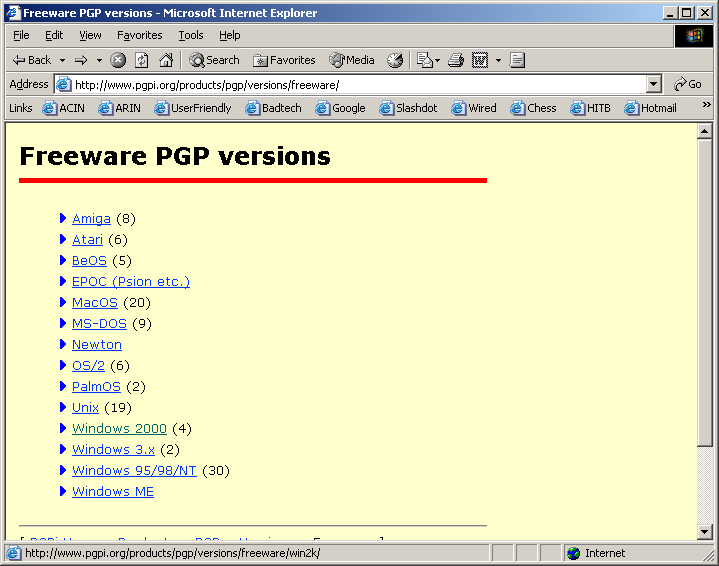This screenshot has width=719, height=566.
Task: Reload the page with Refresh icon
Action: click(142, 60)
